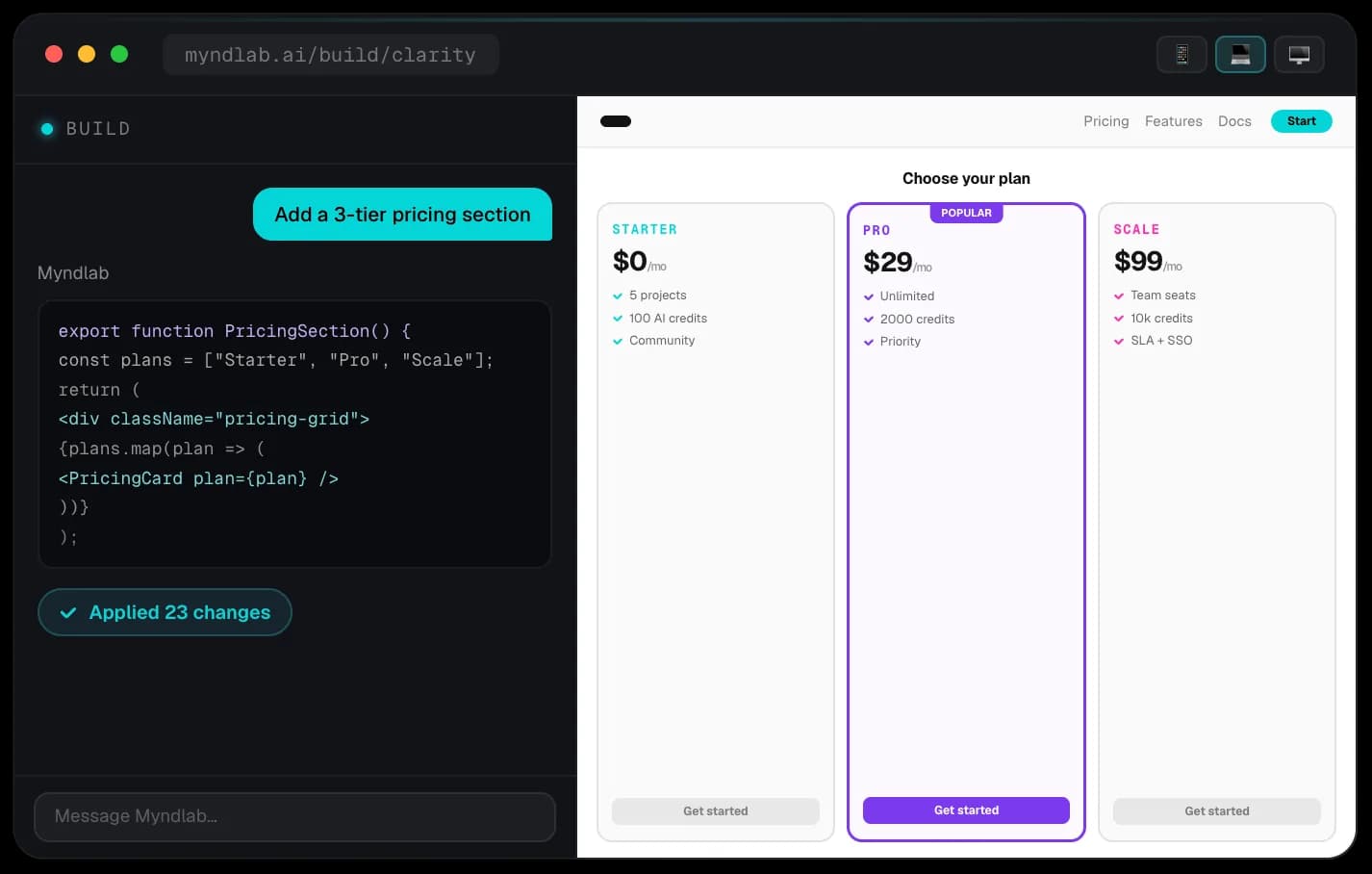Click the checkmark next to 10k credits
Image resolution: width=1372 pixels, height=874 pixels.
[1119, 319]
